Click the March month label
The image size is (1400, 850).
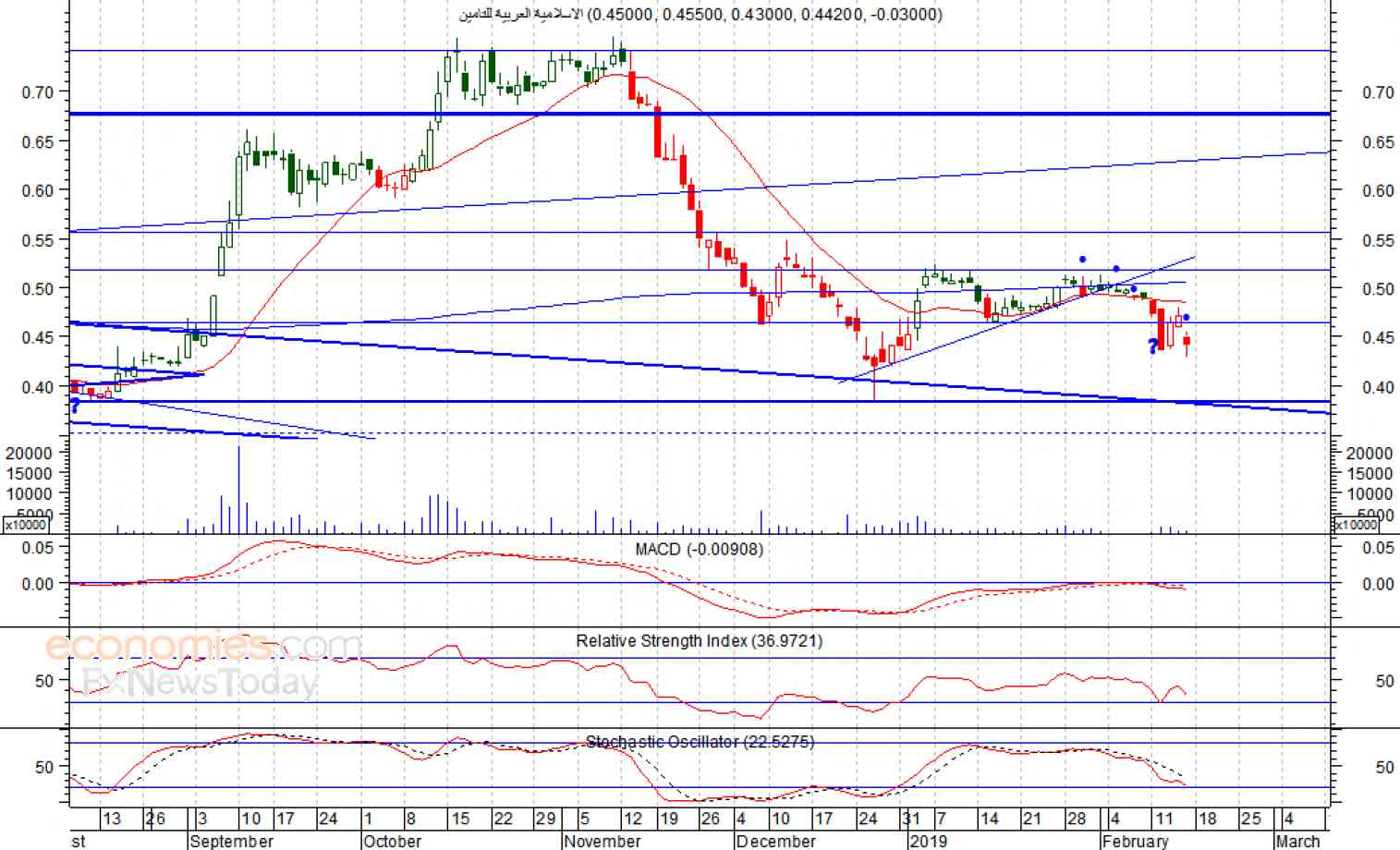tap(1297, 841)
